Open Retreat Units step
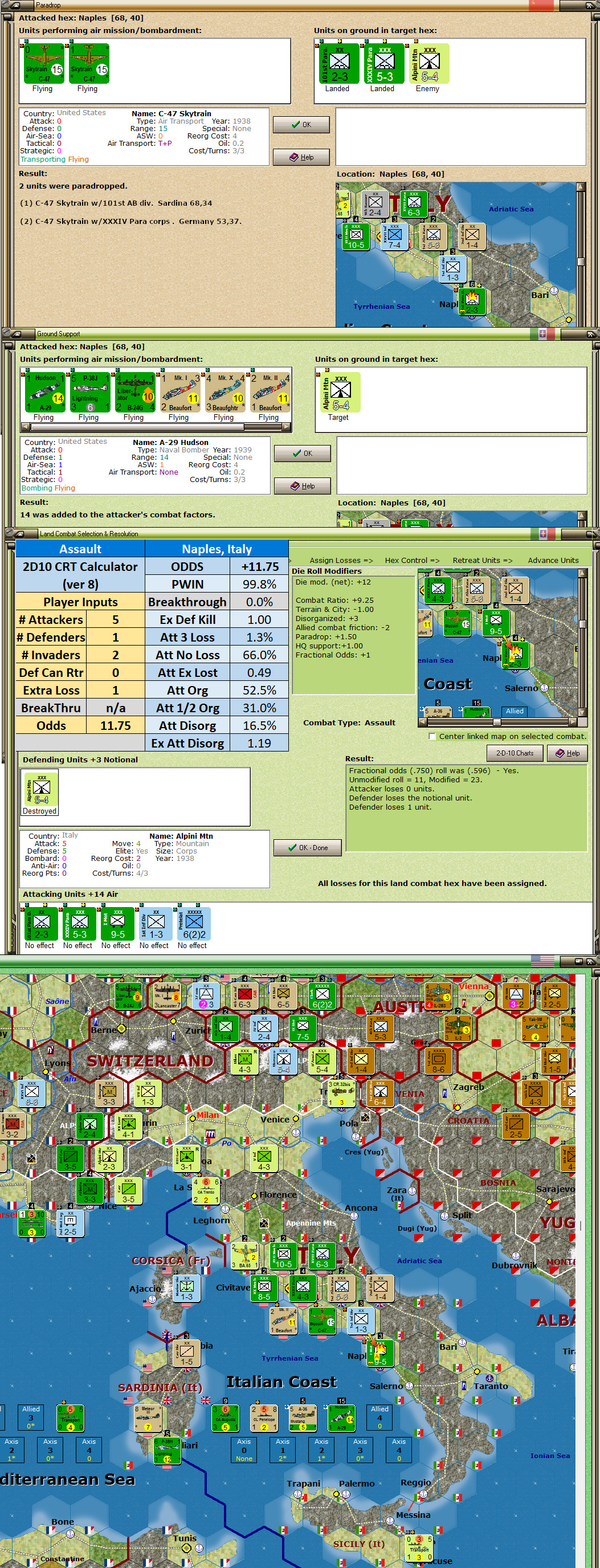Image resolution: width=600 pixels, height=1568 pixels. [x=483, y=560]
